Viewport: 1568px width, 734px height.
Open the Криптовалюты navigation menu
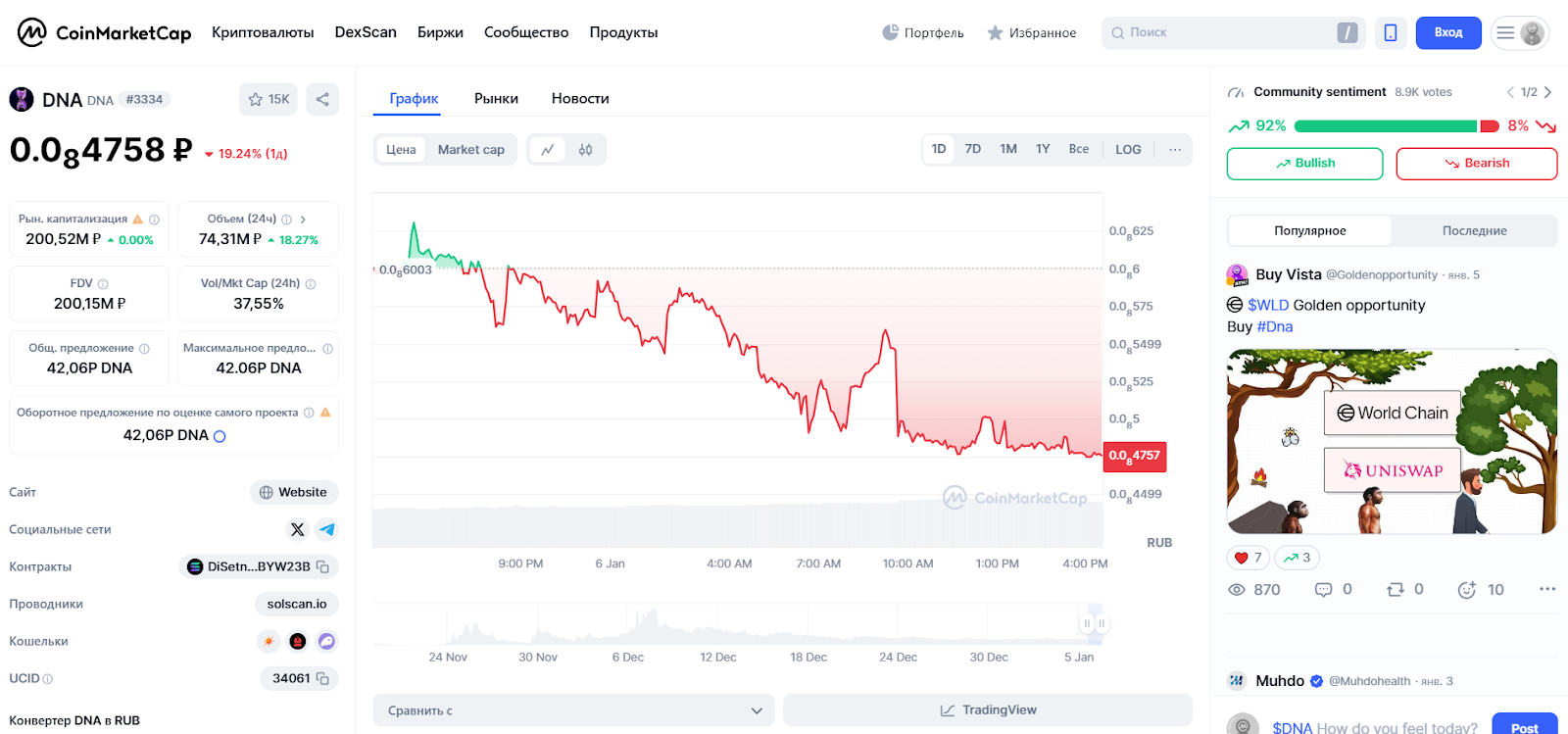click(263, 32)
